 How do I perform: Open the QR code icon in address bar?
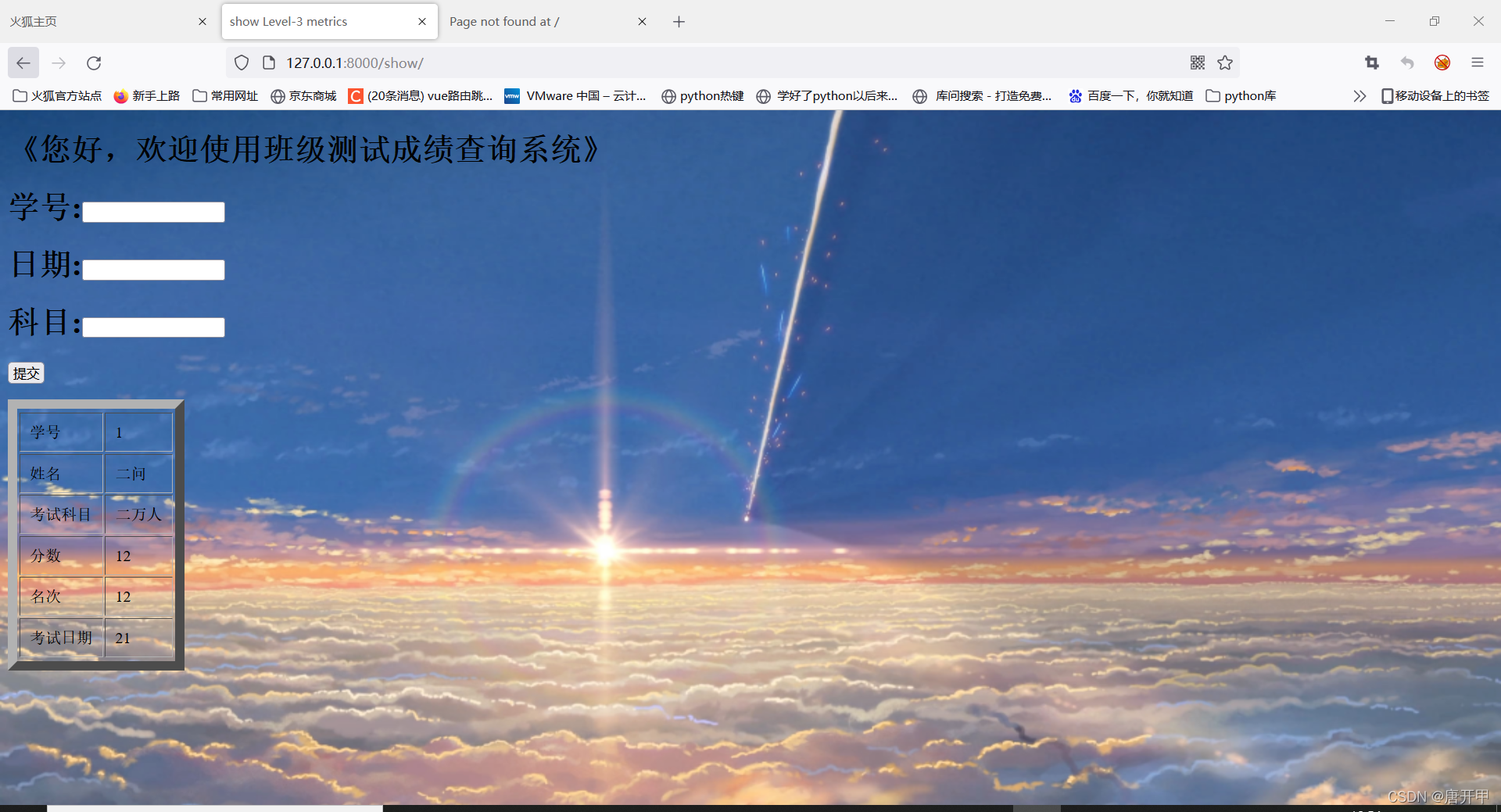[1198, 63]
